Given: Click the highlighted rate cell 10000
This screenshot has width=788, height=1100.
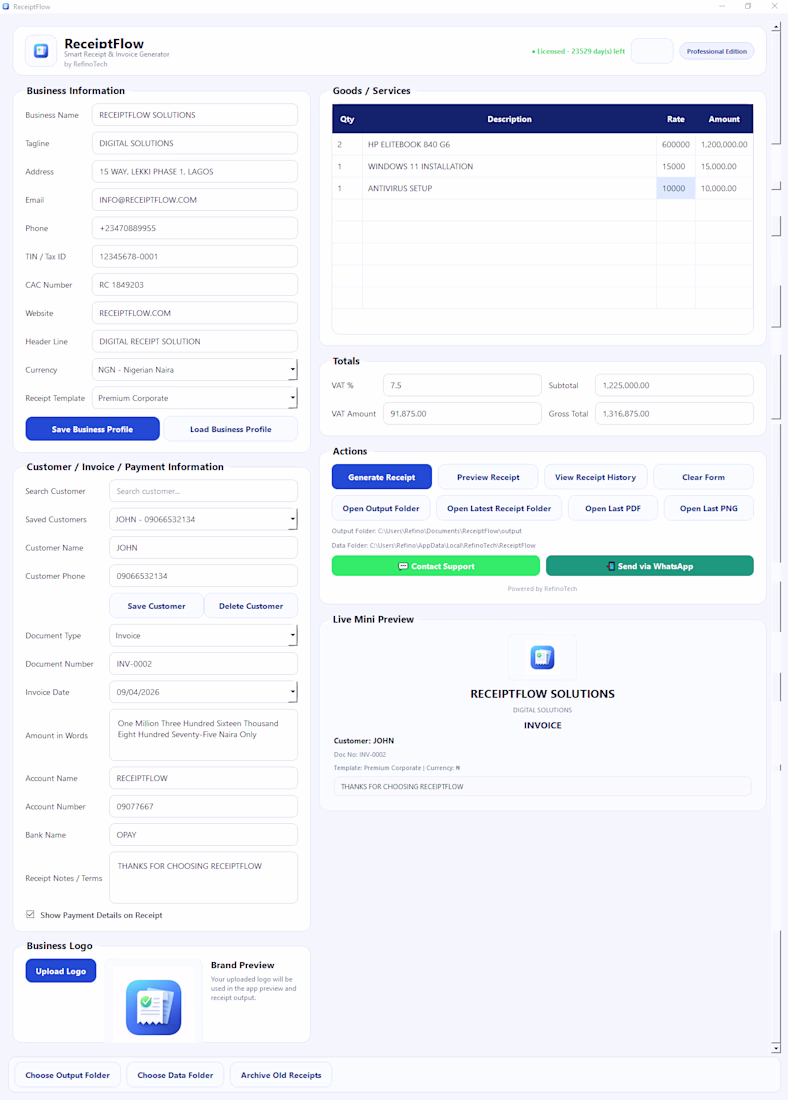Looking at the screenshot, I should (676, 188).
